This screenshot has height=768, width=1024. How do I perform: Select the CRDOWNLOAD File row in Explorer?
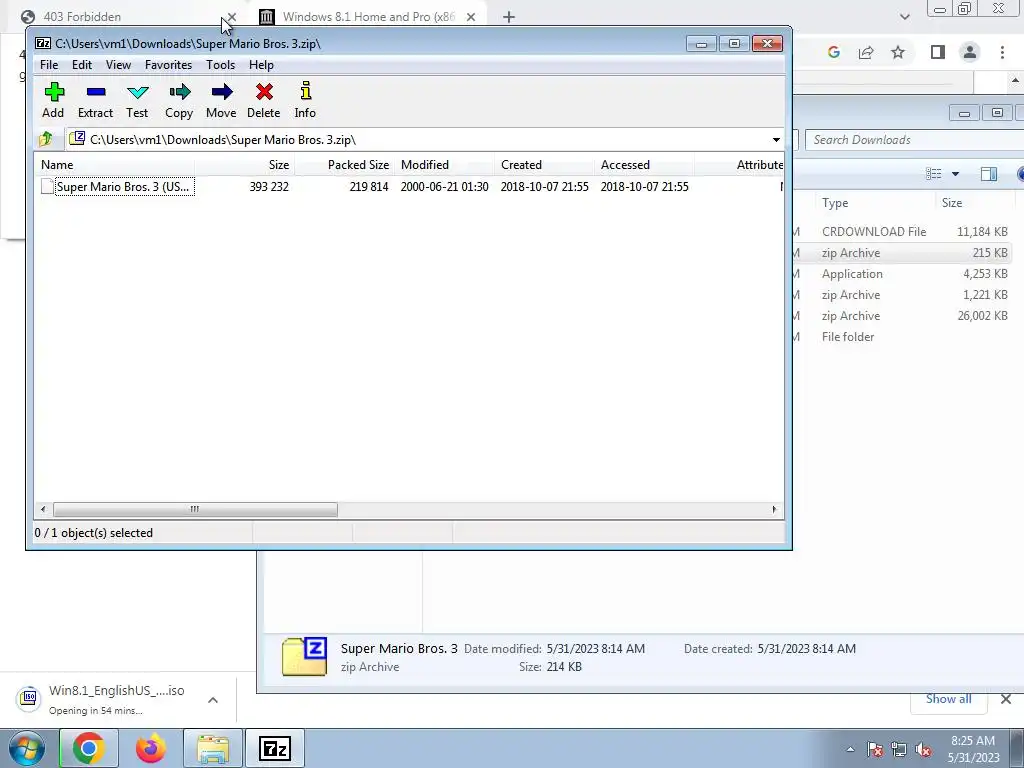click(901, 232)
